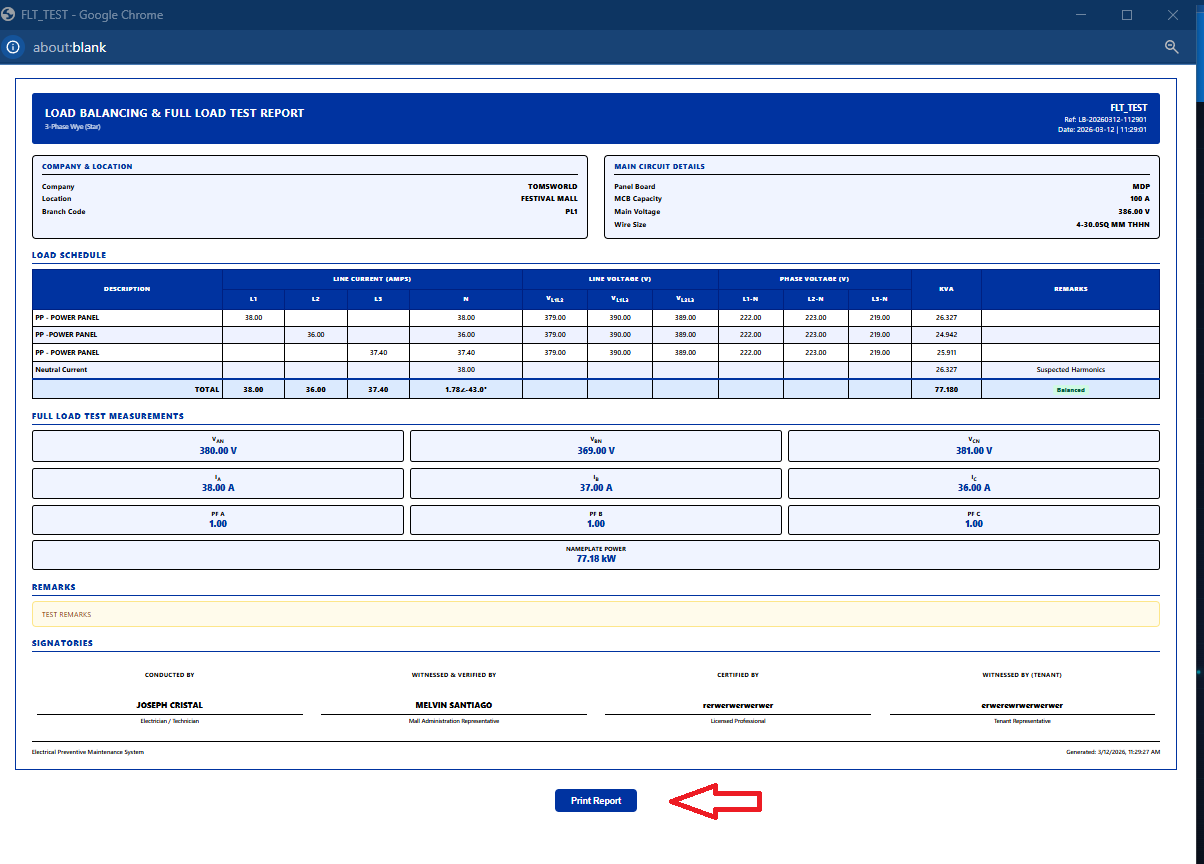Click the globe icon in title bar
The height and width of the screenshot is (864, 1204).
9,15
